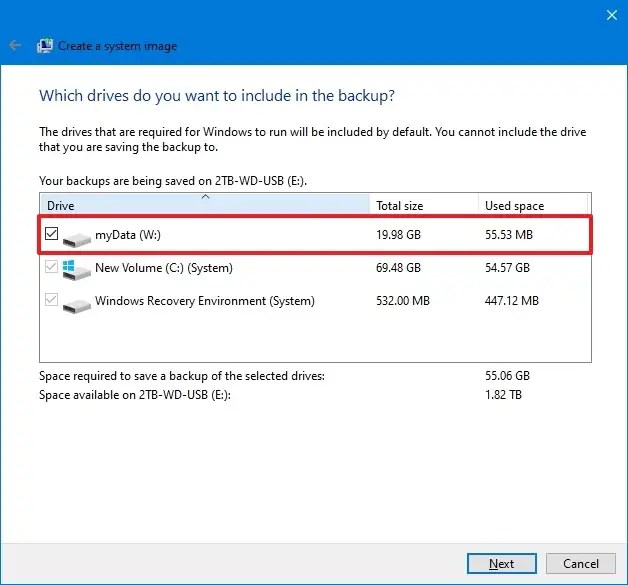Click the Next button
Viewport: 628px width, 585px height.
pyautogui.click(x=501, y=563)
